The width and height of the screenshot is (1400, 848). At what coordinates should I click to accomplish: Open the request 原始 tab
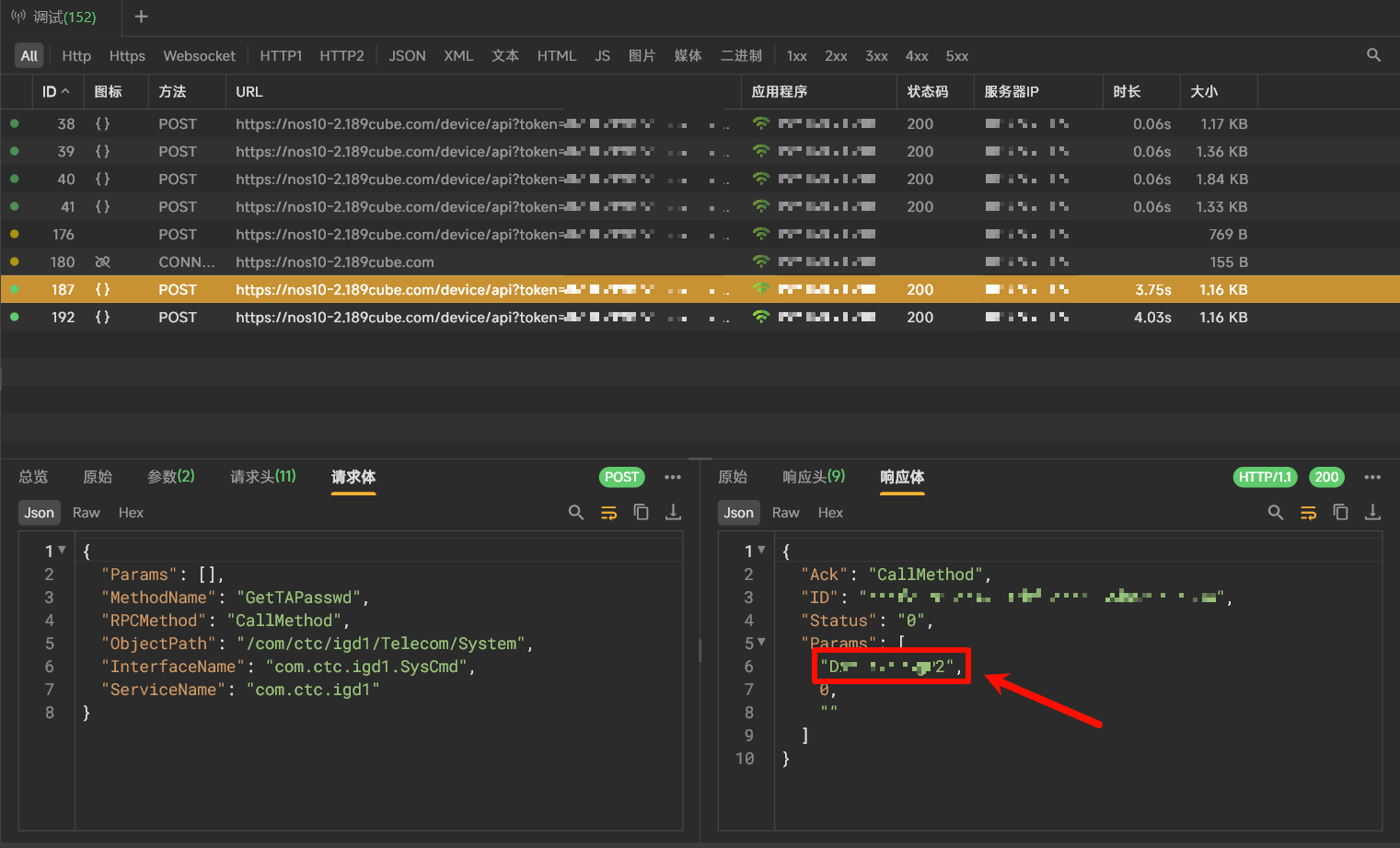click(x=98, y=477)
